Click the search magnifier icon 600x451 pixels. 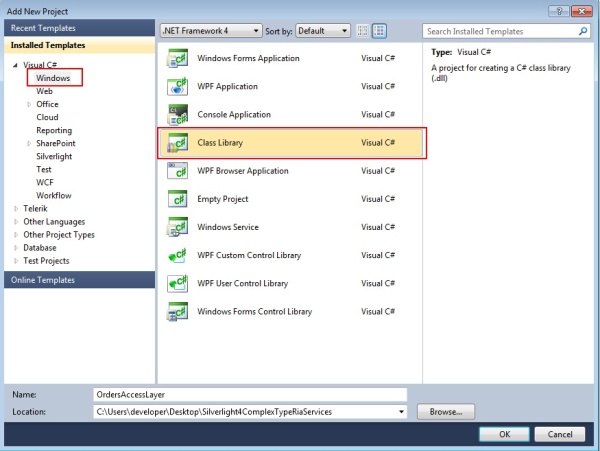click(582, 31)
